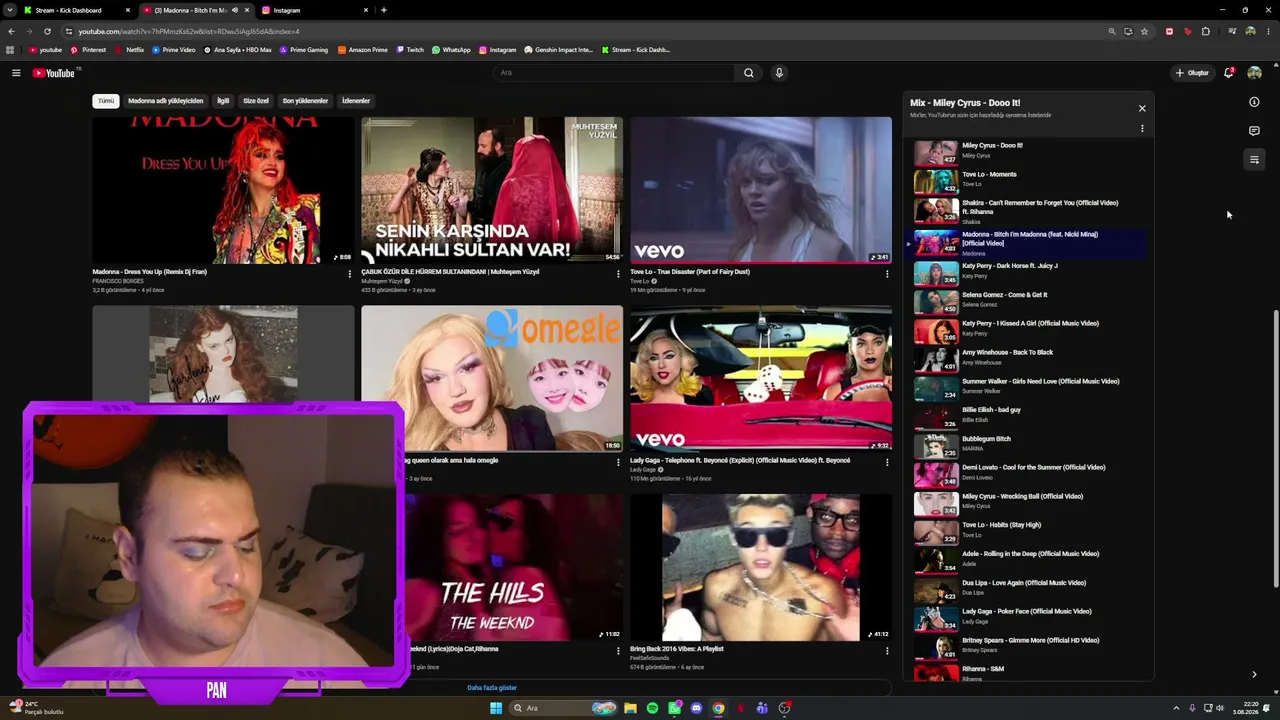
Task: Open the Tove Lo - True Disaster thumbnail
Action: (761, 190)
